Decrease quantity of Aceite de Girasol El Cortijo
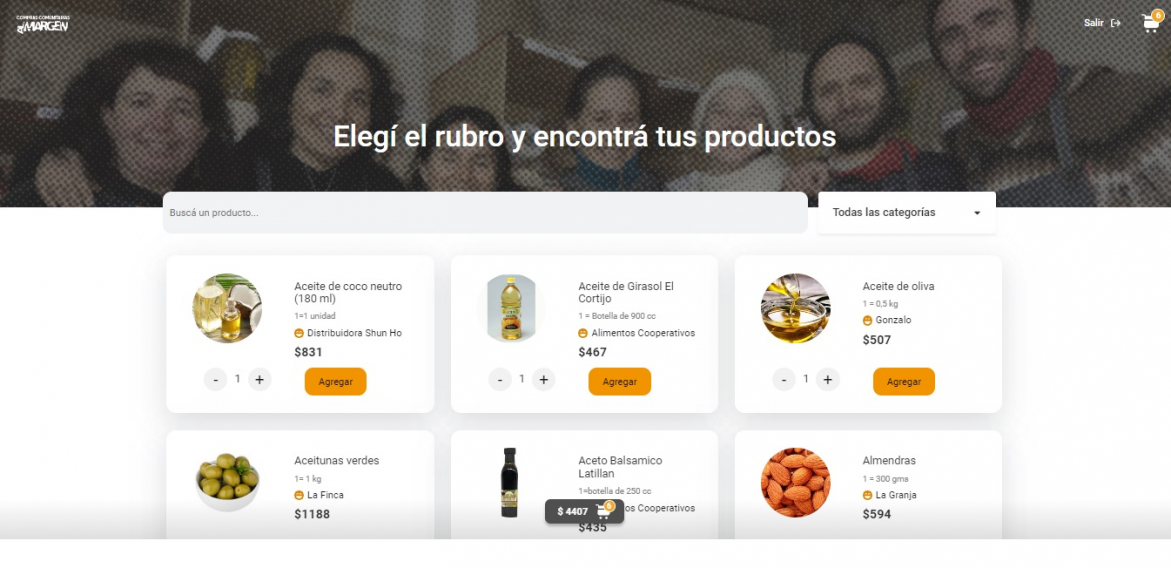The width and height of the screenshot is (1171, 568). click(x=500, y=379)
